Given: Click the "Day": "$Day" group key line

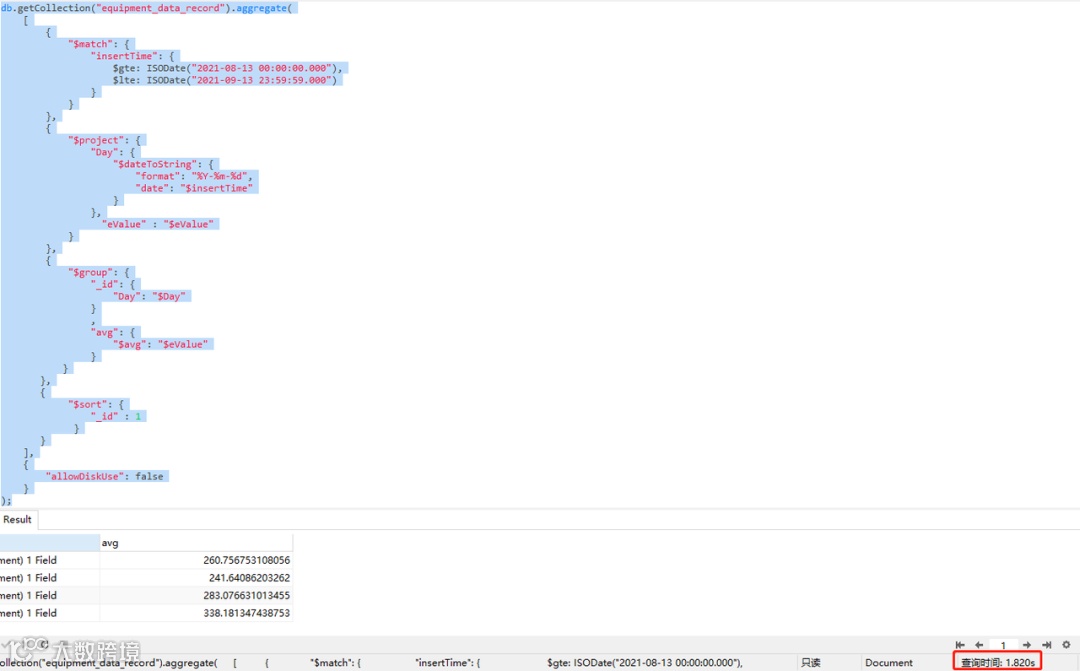Looking at the screenshot, I should pyautogui.click(x=149, y=296).
